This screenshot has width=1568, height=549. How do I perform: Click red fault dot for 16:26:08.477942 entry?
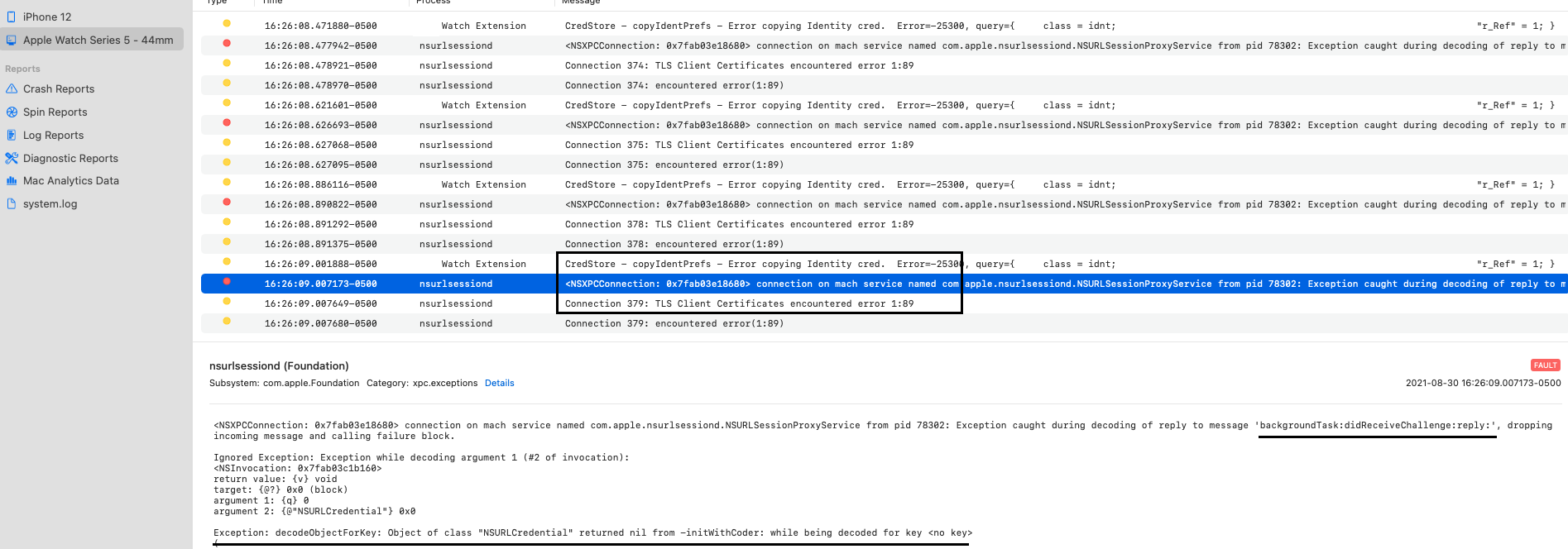pyautogui.click(x=227, y=44)
